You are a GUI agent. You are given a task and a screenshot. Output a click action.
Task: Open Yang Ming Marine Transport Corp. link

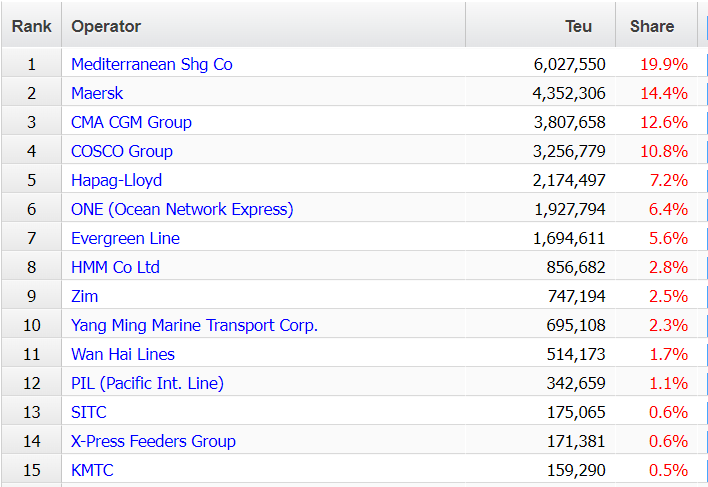(195, 325)
